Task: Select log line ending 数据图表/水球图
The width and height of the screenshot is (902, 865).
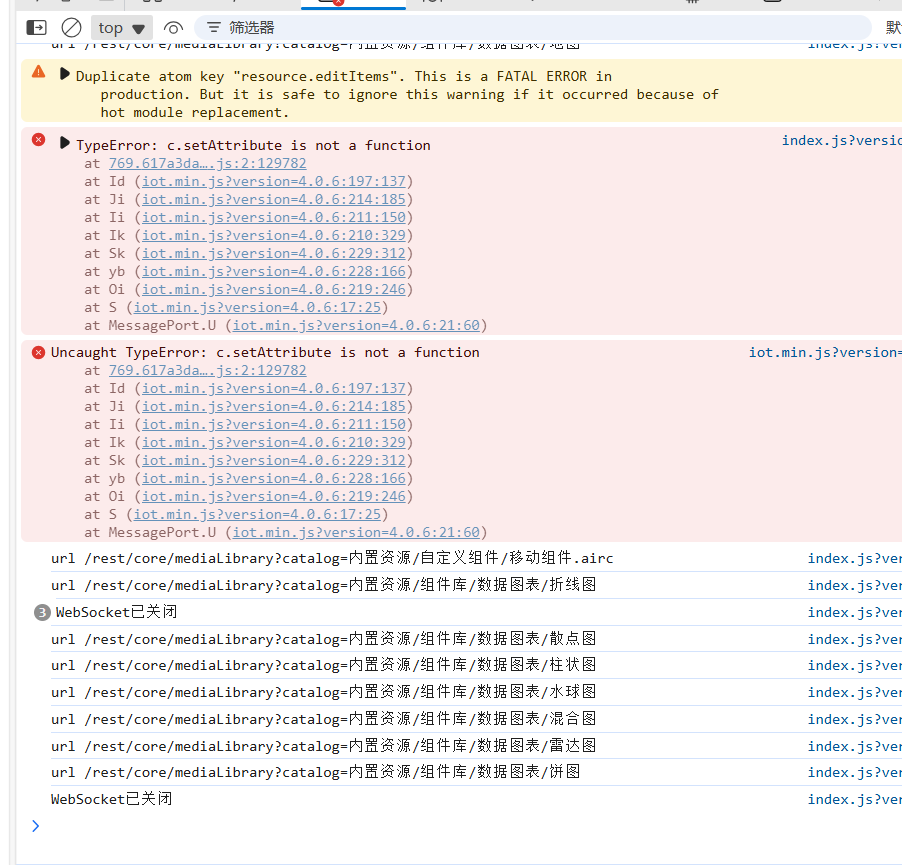Action: tap(323, 692)
